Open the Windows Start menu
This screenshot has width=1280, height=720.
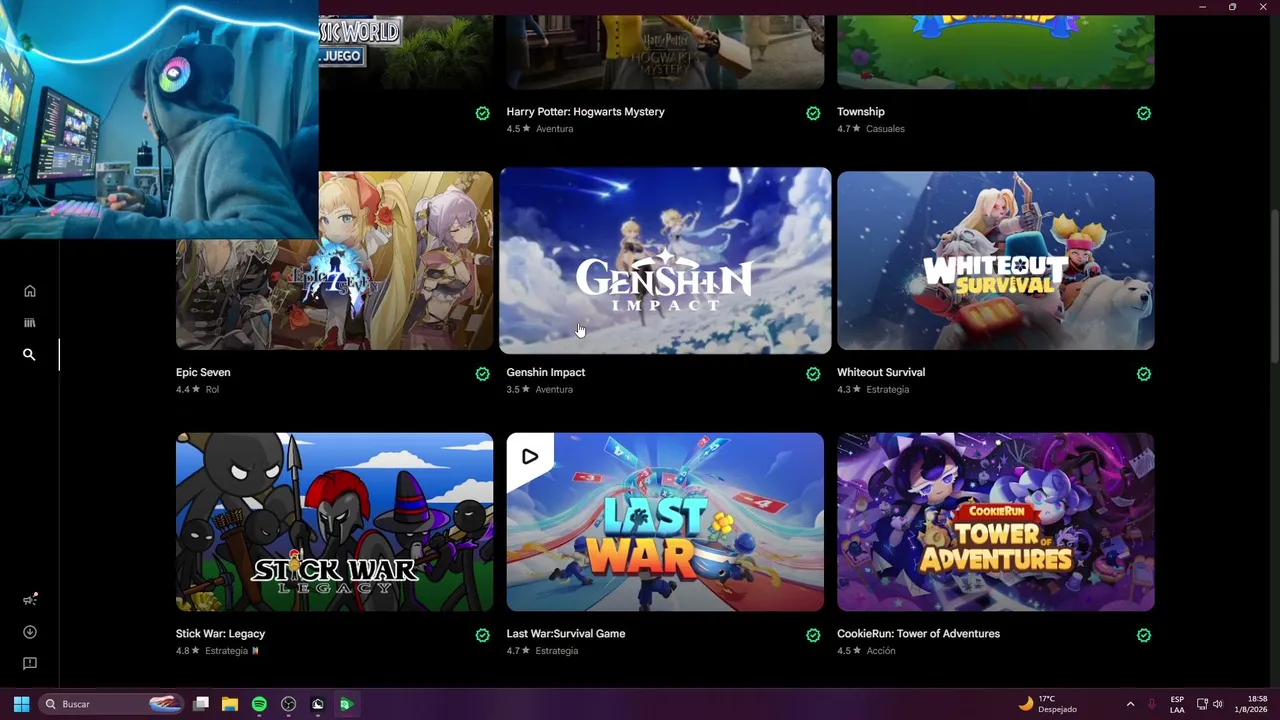click(21, 704)
